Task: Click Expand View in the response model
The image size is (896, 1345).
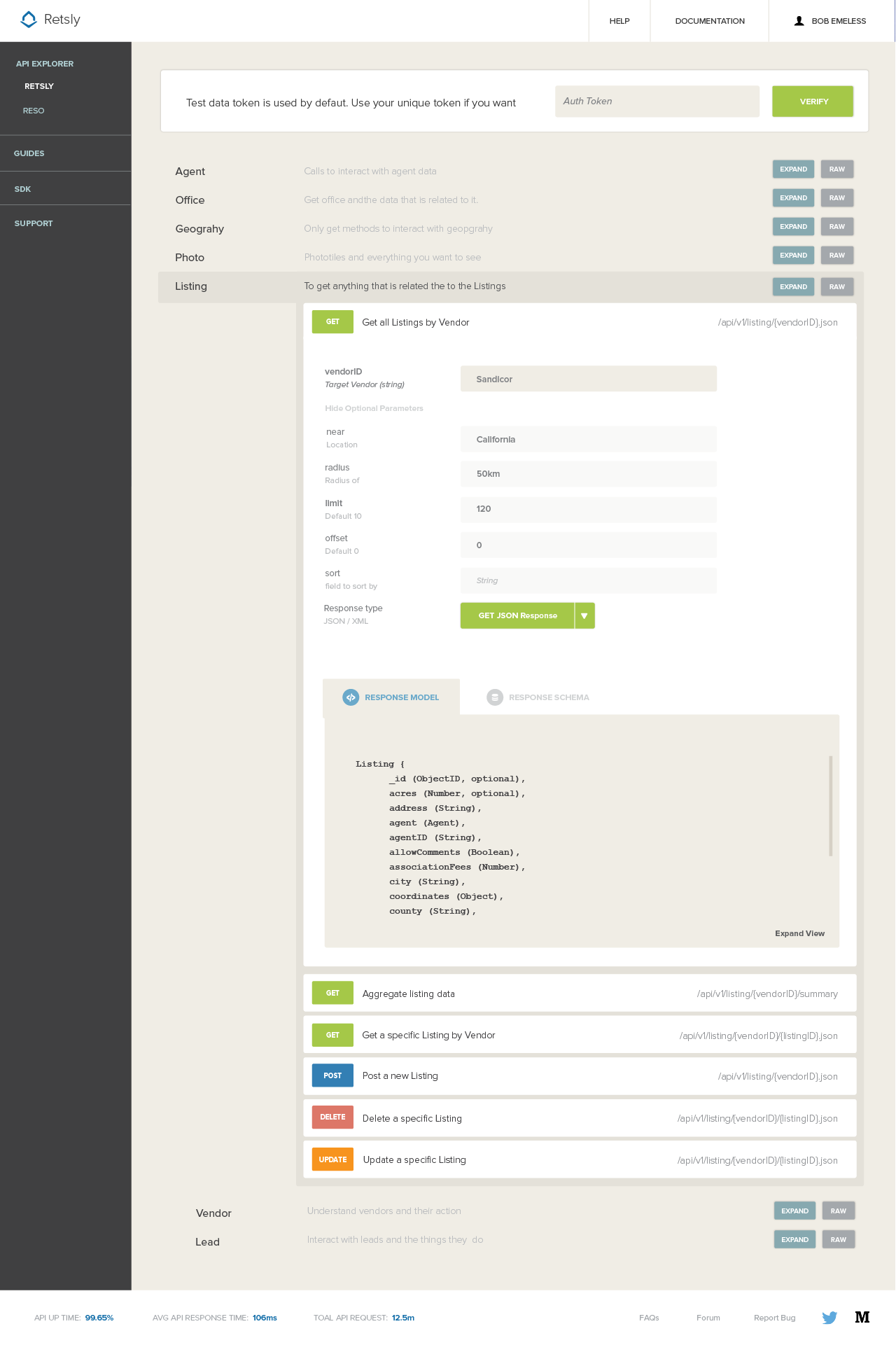Action: [799, 933]
